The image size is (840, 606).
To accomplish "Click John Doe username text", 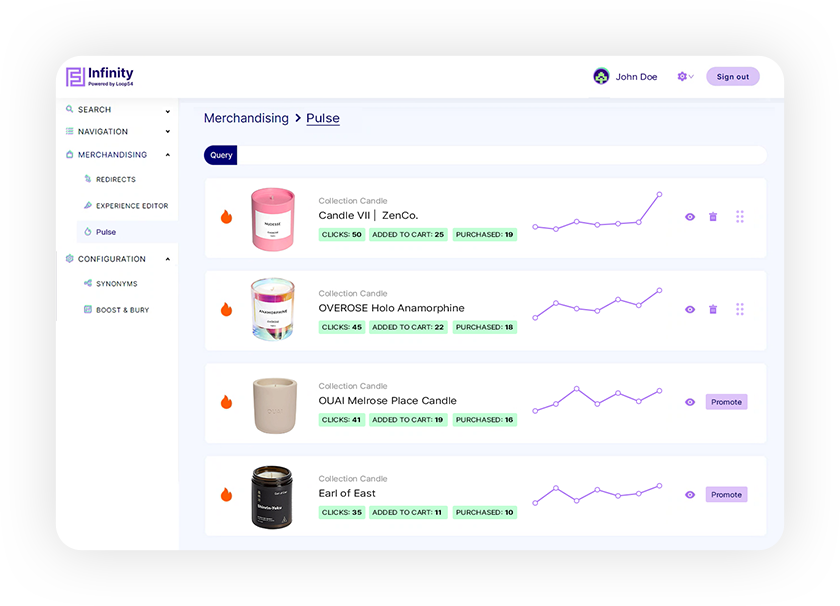I will click(x=636, y=77).
